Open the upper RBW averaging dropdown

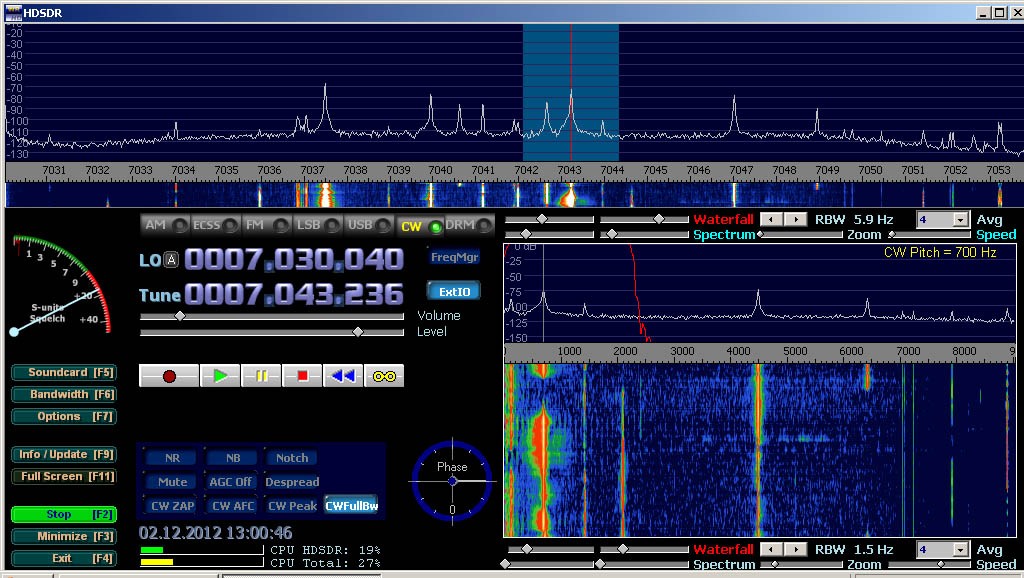941,219
